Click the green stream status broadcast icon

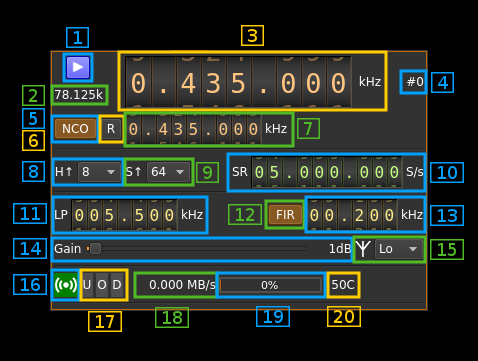(x=66, y=285)
